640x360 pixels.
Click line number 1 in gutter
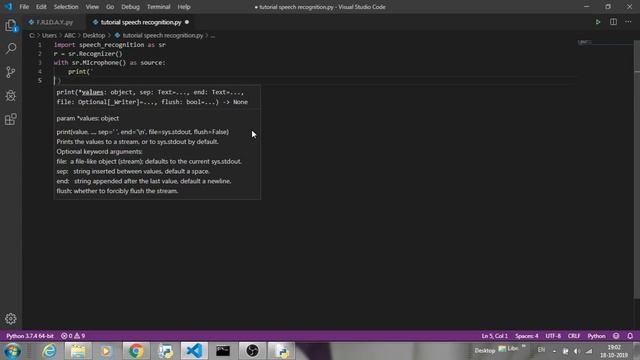[x=40, y=45]
